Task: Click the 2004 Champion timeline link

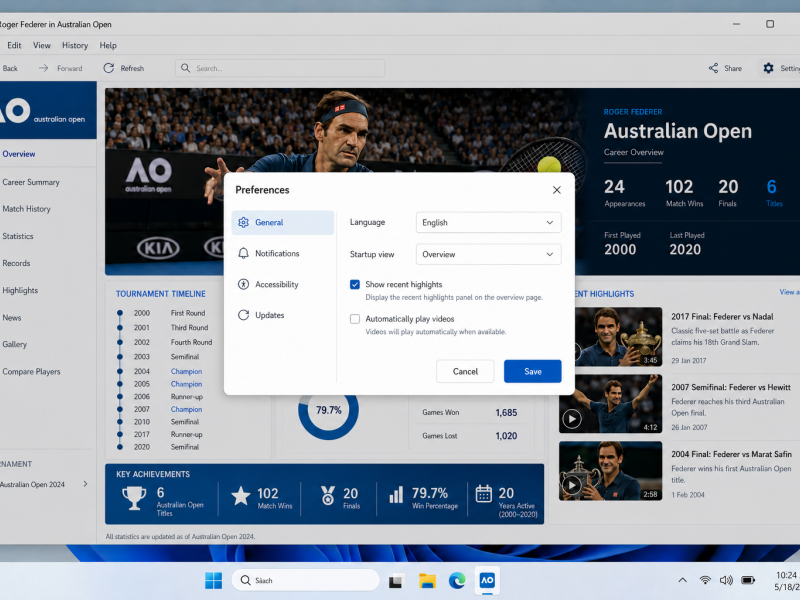Action: [186, 371]
